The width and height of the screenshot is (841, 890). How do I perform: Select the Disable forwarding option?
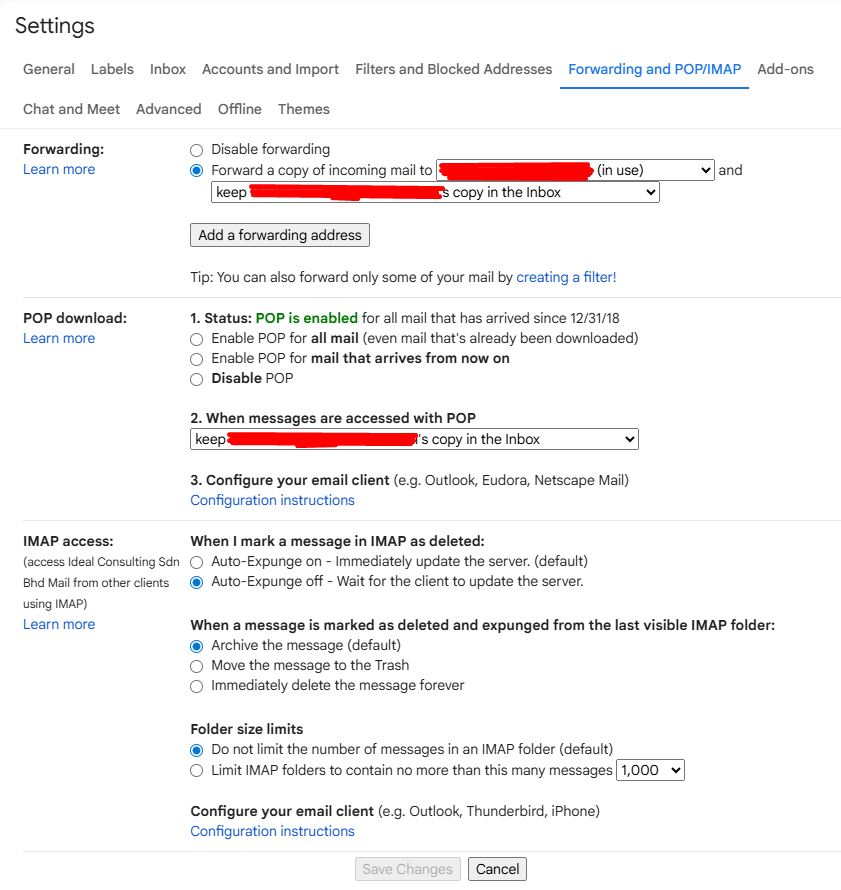(197, 150)
